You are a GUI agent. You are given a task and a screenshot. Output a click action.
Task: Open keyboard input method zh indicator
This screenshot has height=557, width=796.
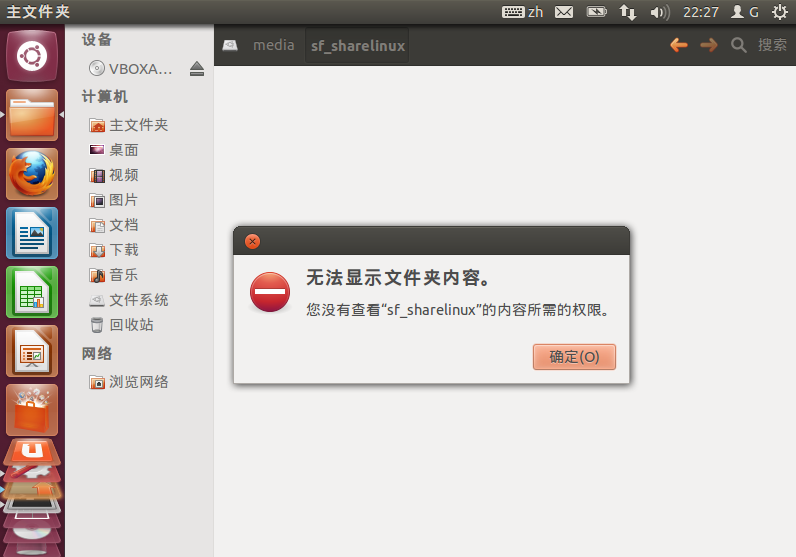click(522, 12)
